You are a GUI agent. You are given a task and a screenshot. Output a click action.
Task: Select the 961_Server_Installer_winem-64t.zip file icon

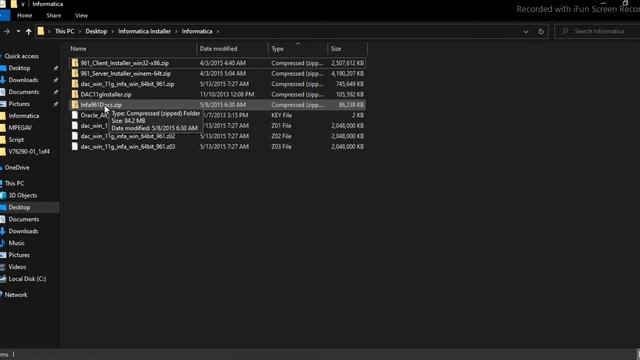click(75, 73)
